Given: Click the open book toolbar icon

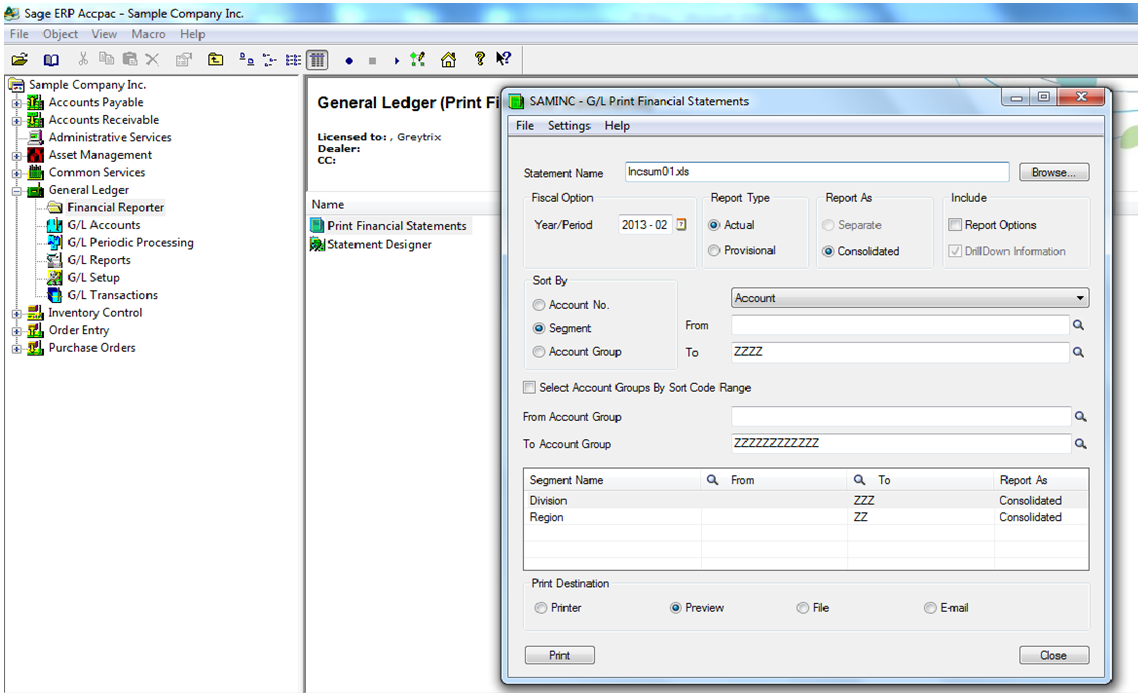Looking at the screenshot, I should click(51, 60).
